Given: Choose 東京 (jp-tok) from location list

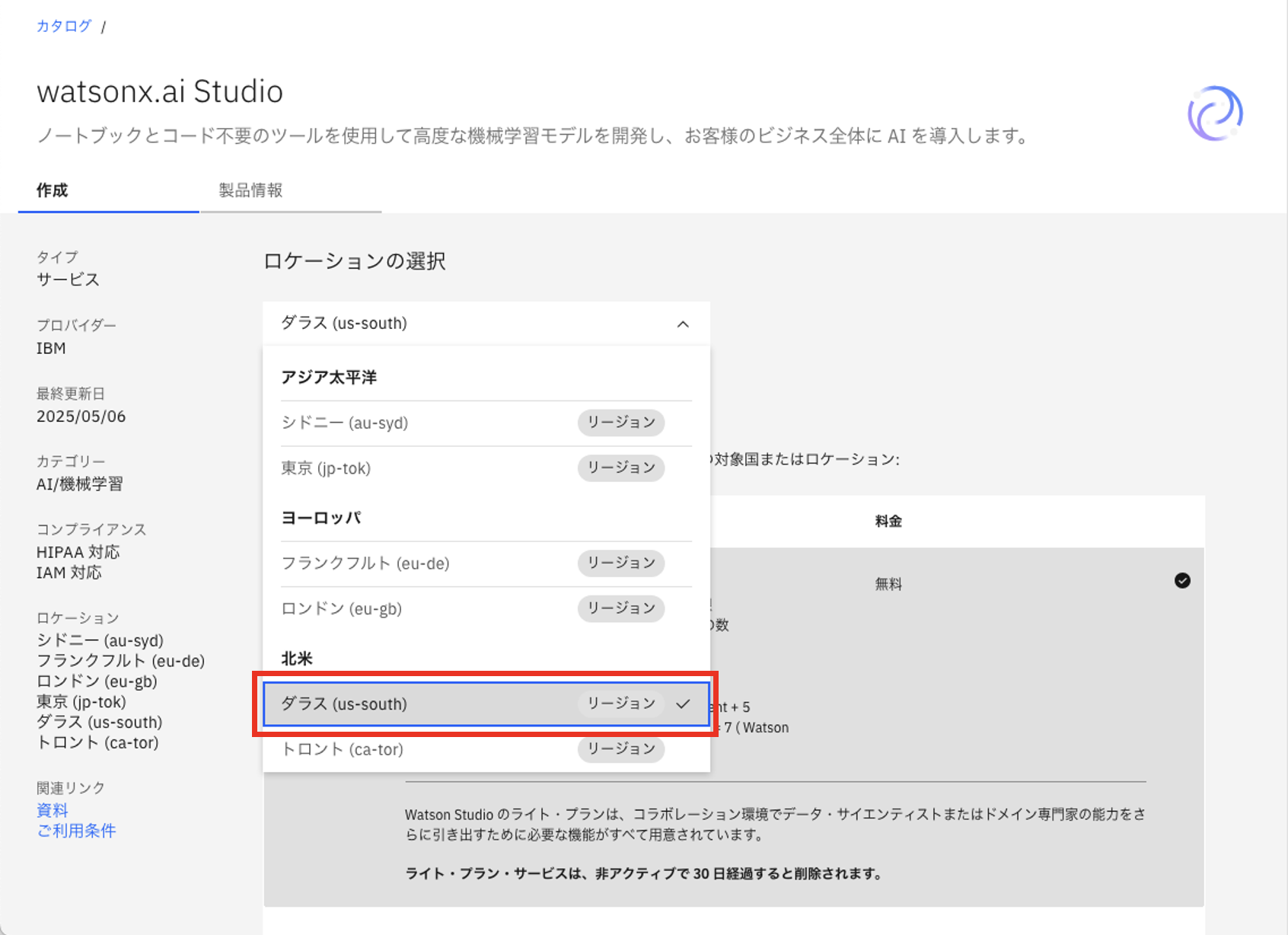Looking at the screenshot, I should [326, 468].
